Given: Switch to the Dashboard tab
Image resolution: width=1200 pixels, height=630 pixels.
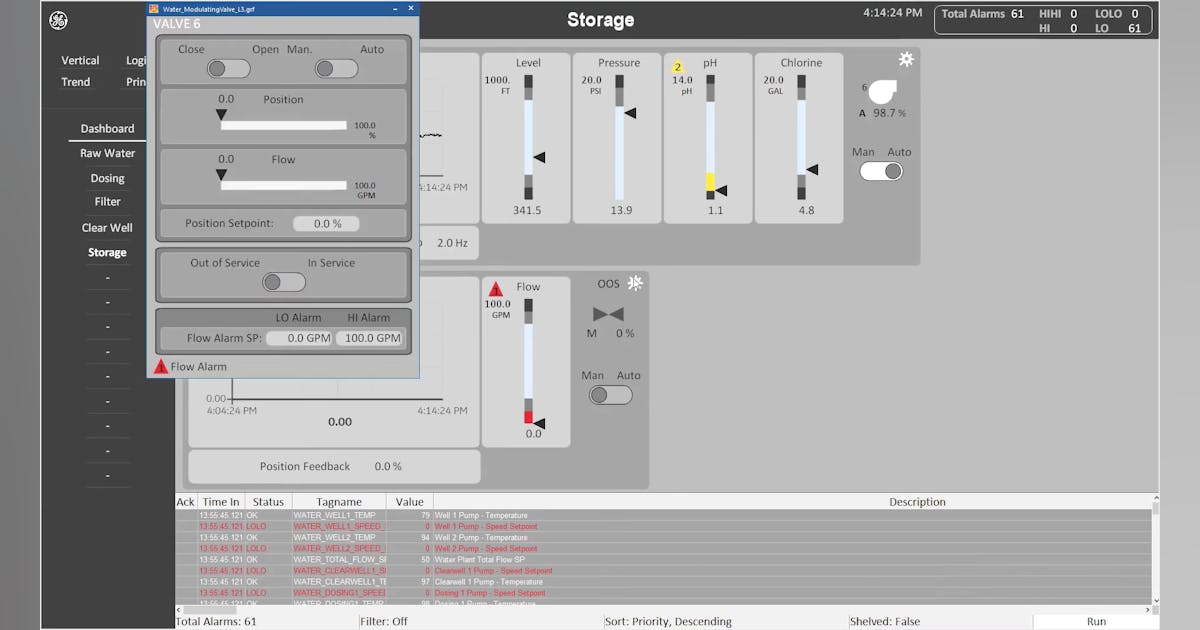Looking at the screenshot, I should [x=107, y=128].
